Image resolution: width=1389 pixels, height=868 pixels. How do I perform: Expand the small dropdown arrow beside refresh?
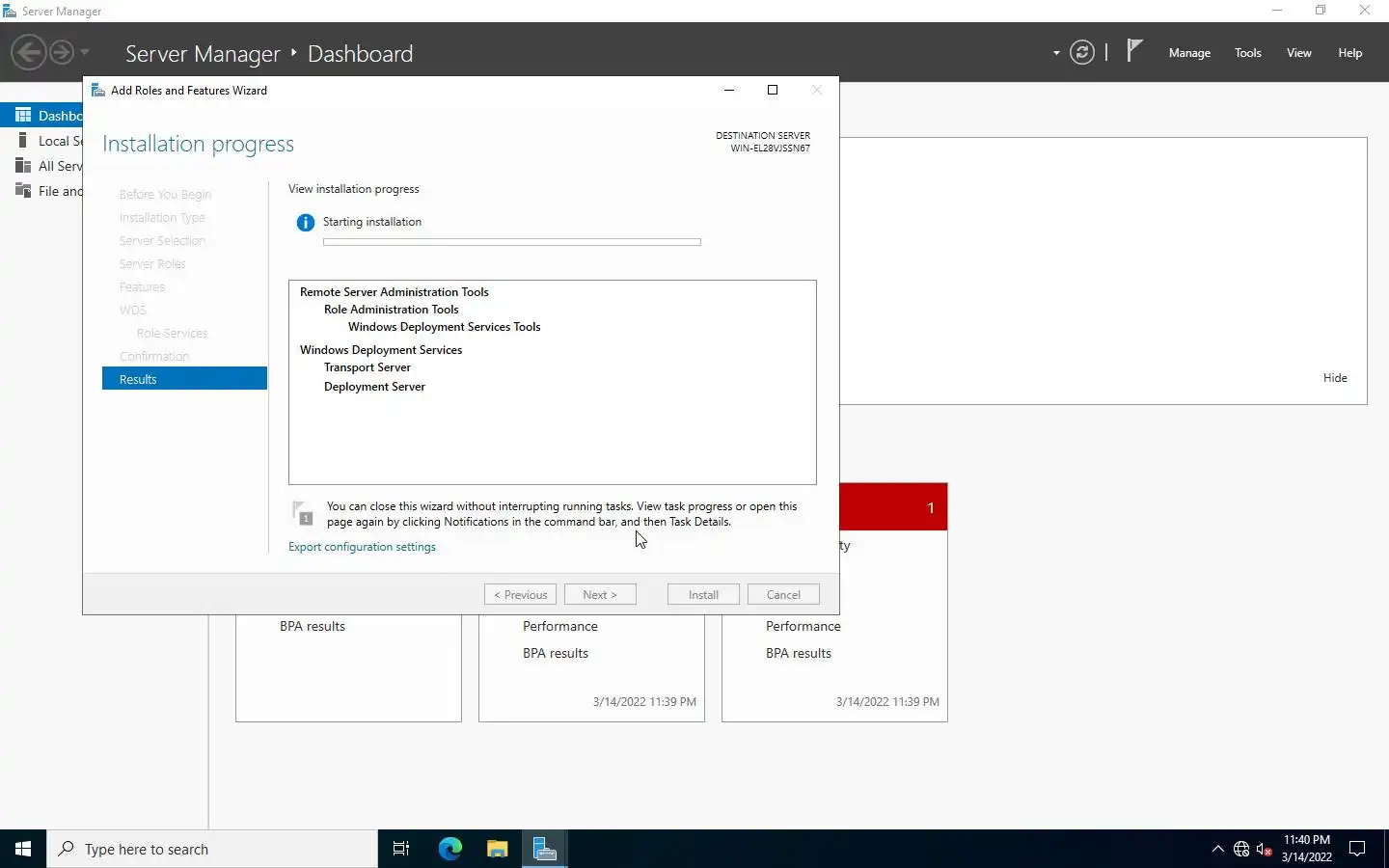1056,53
